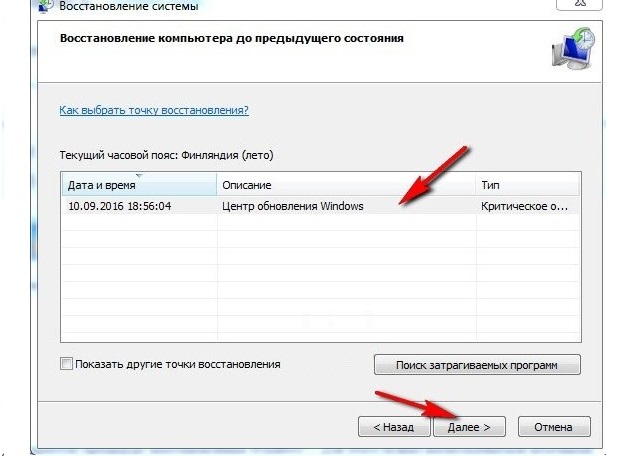Click the 'Текущий часовой пояс' timezone label
Image resolution: width=640 pixels, height=456 pixels.
tap(165, 156)
